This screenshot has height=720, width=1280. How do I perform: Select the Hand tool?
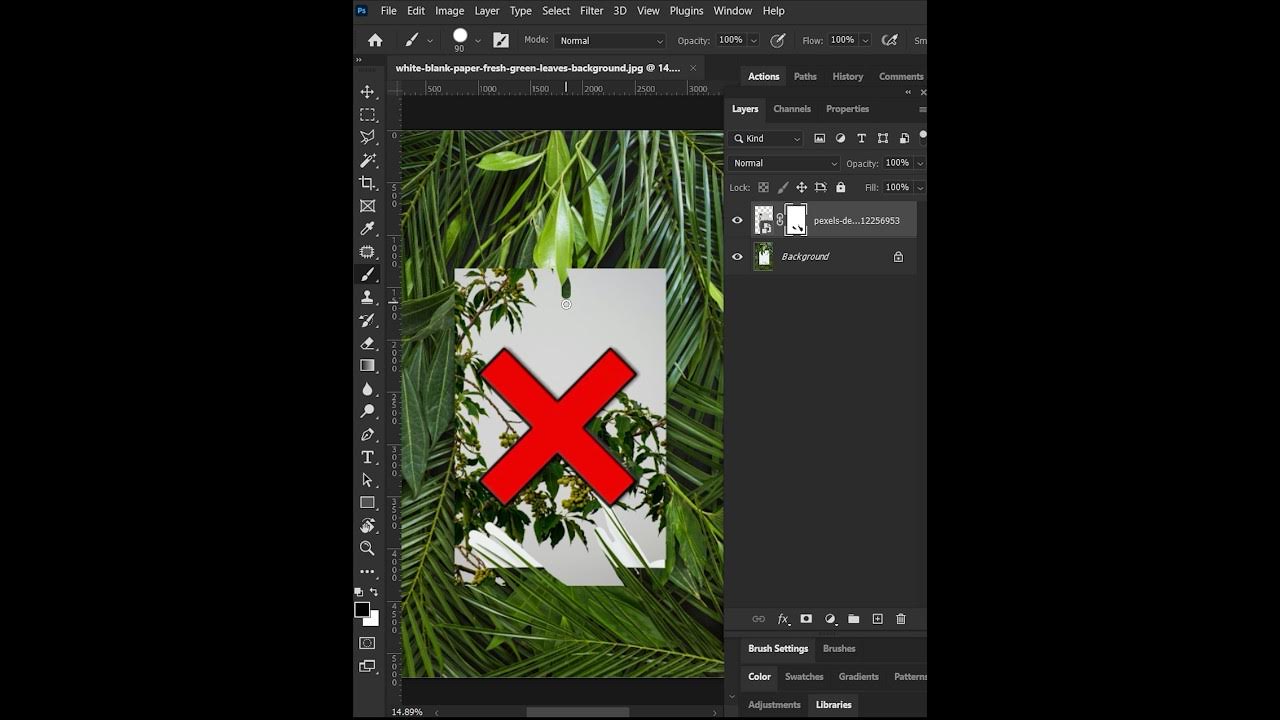[x=367, y=526]
